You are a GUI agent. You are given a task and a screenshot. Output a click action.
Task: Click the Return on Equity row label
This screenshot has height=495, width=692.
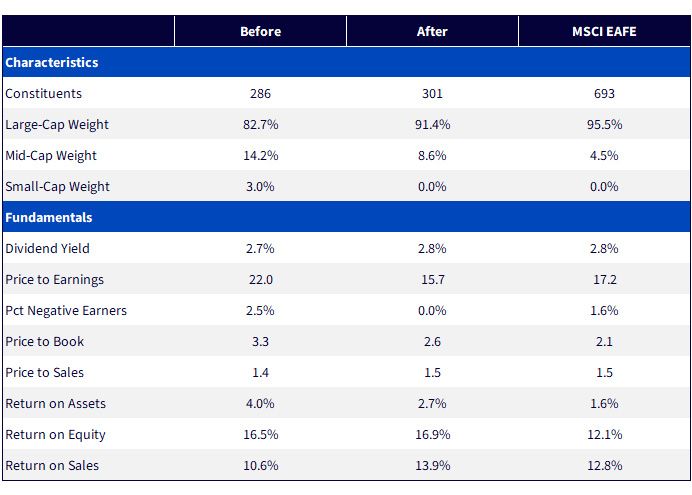[55, 435]
